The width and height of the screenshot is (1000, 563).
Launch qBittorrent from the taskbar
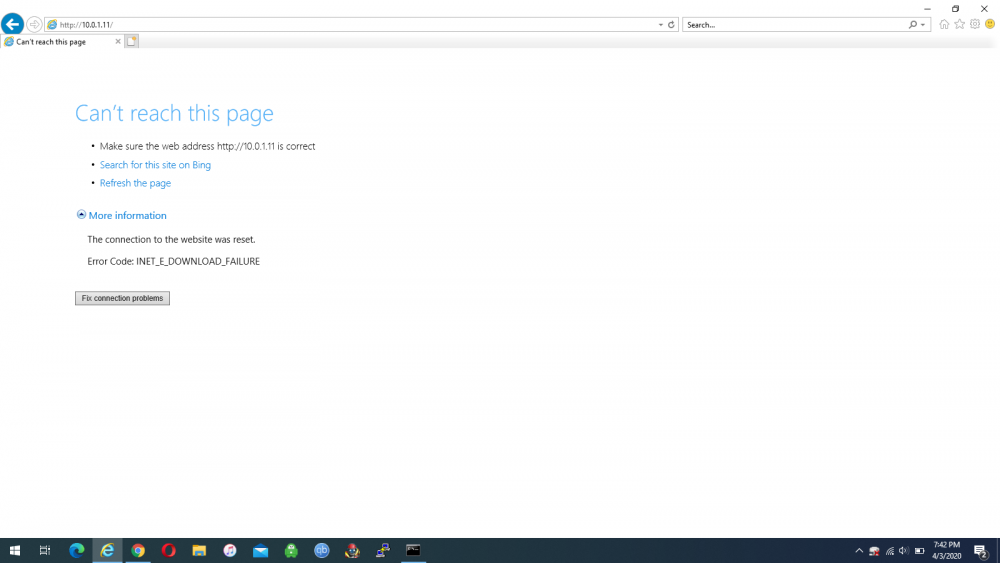(321, 550)
